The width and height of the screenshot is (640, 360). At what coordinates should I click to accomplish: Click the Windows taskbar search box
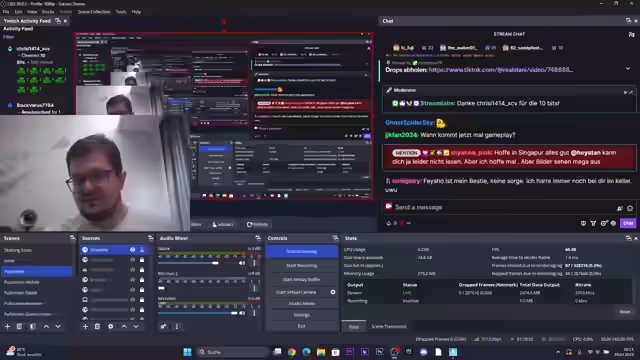pyautogui.click(x=233, y=352)
